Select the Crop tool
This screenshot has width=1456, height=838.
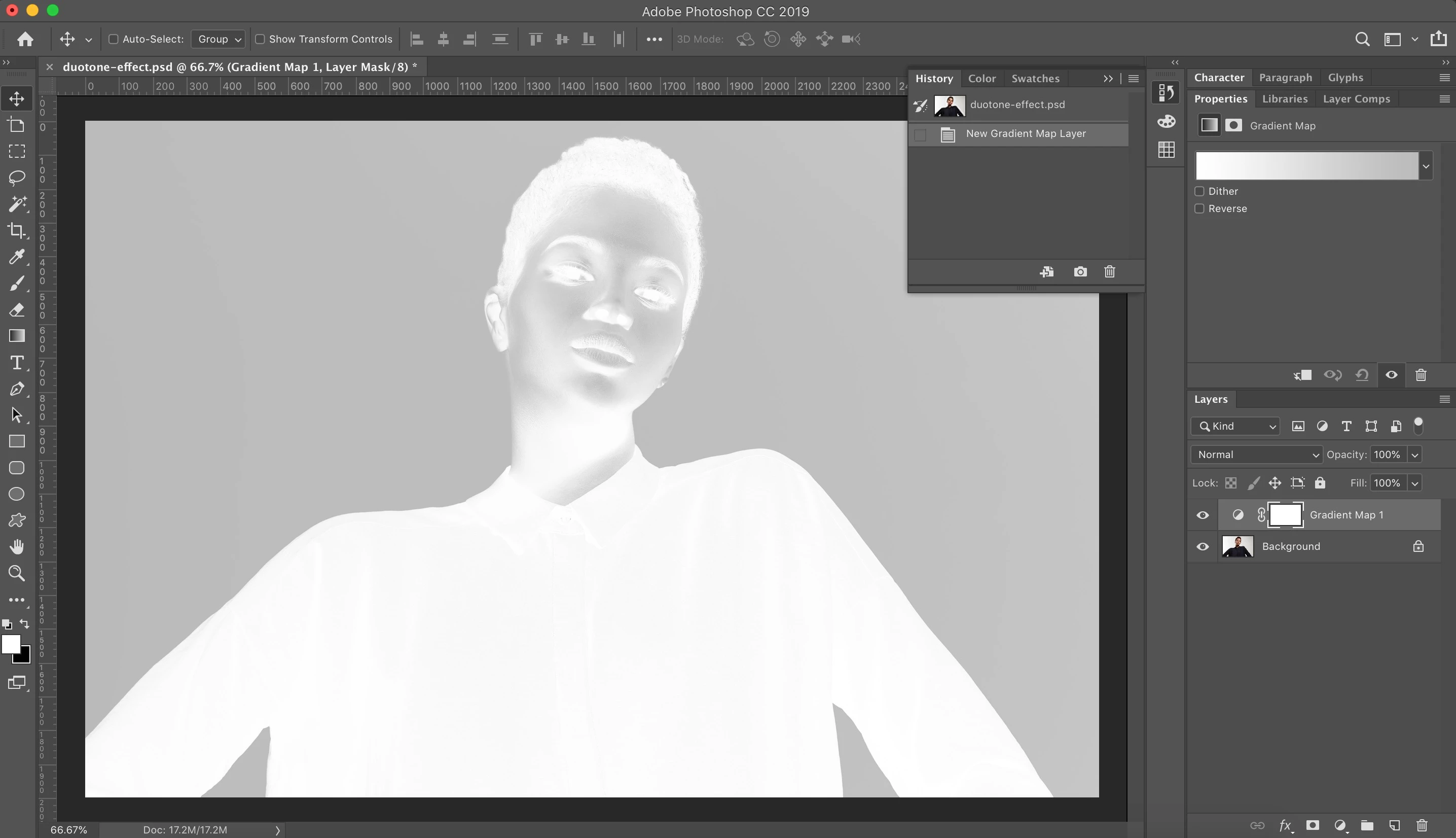tap(17, 230)
